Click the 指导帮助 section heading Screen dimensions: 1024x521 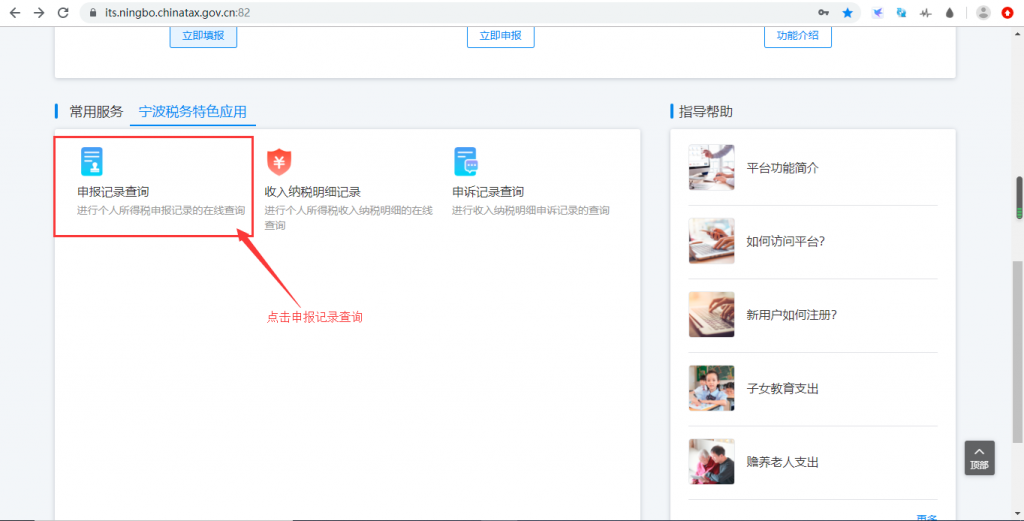tap(706, 112)
